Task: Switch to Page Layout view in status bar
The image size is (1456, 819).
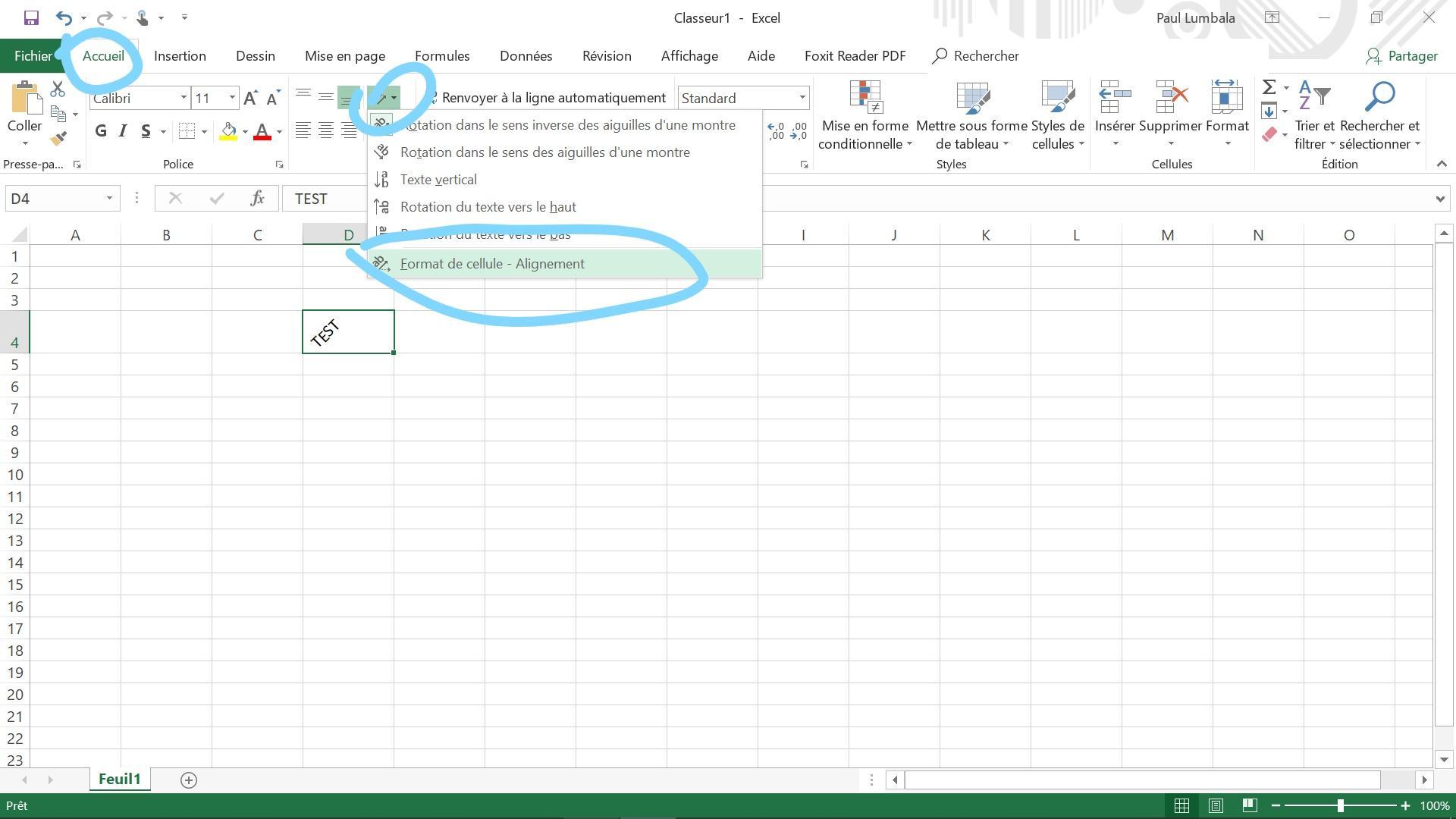Action: click(1216, 805)
